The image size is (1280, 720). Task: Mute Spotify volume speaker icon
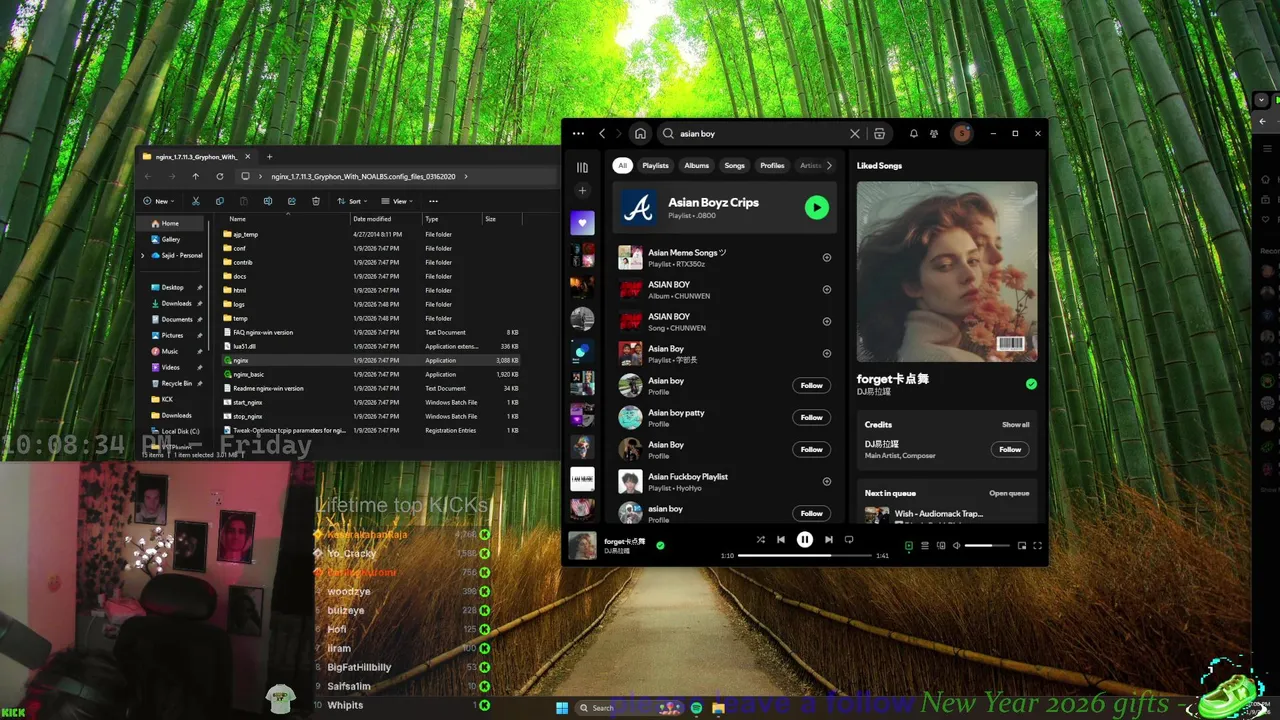click(956, 546)
